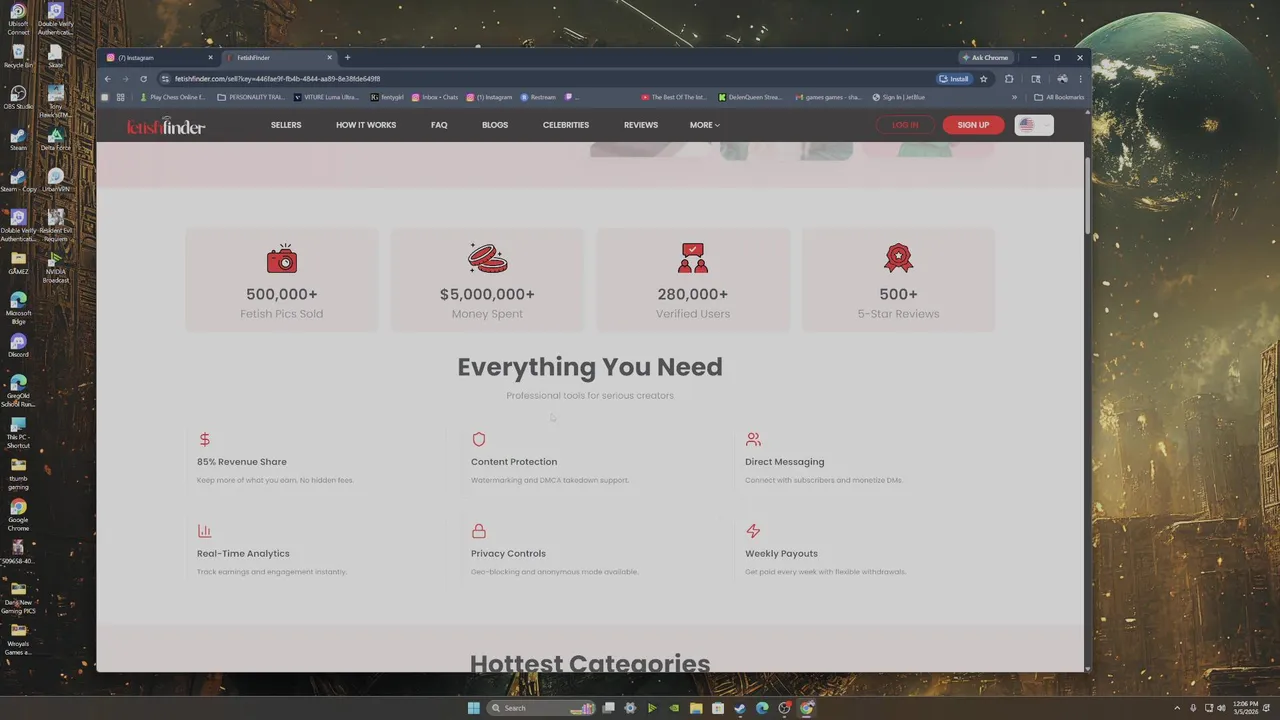This screenshot has width=1280, height=720.
Task: Bookmark this page with the star icon
Action: pos(984,79)
